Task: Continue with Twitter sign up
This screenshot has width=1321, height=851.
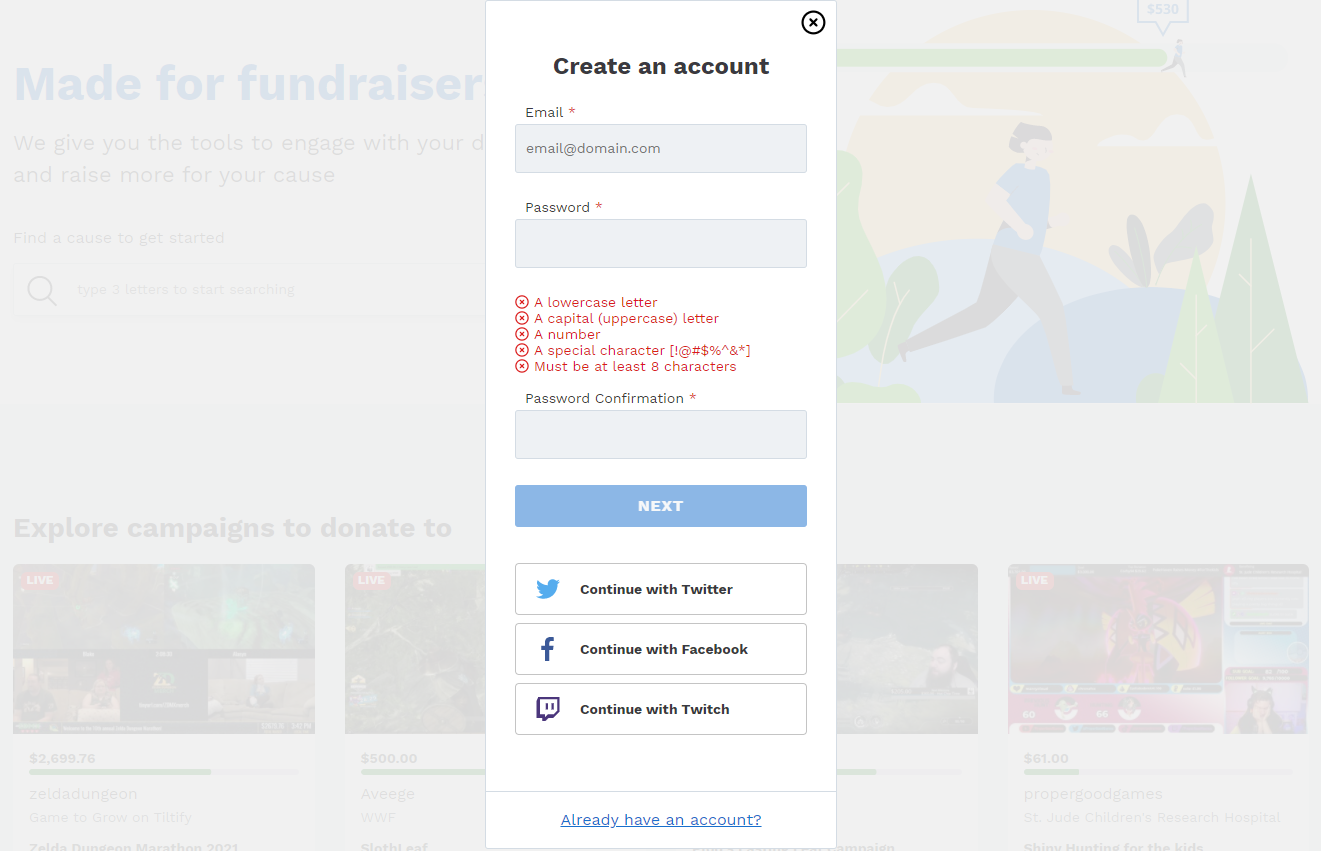Action: 661,589
